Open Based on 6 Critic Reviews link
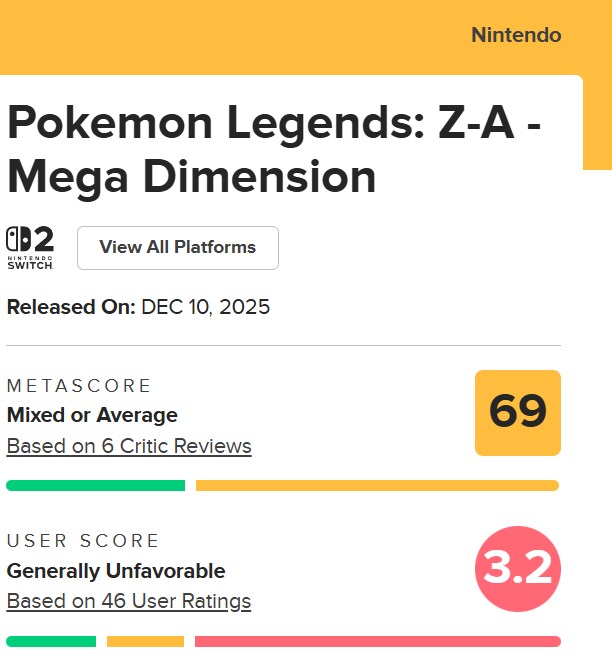The image size is (612, 672). [x=129, y=446]
